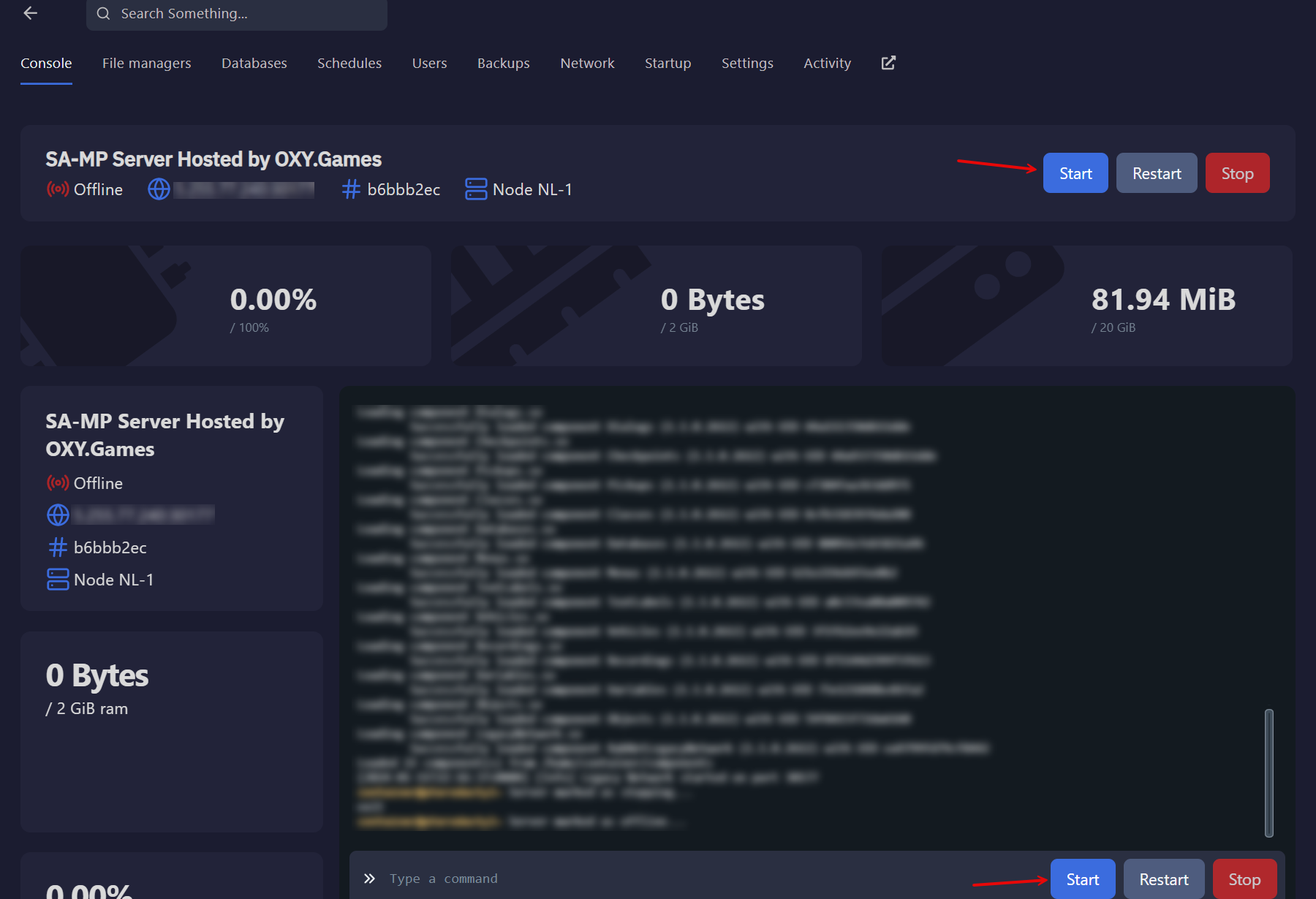The width and height of the screenshot is (1316, 899).
Task: Click the globe icon next to server IP
Action: click(x=159, y=189)
